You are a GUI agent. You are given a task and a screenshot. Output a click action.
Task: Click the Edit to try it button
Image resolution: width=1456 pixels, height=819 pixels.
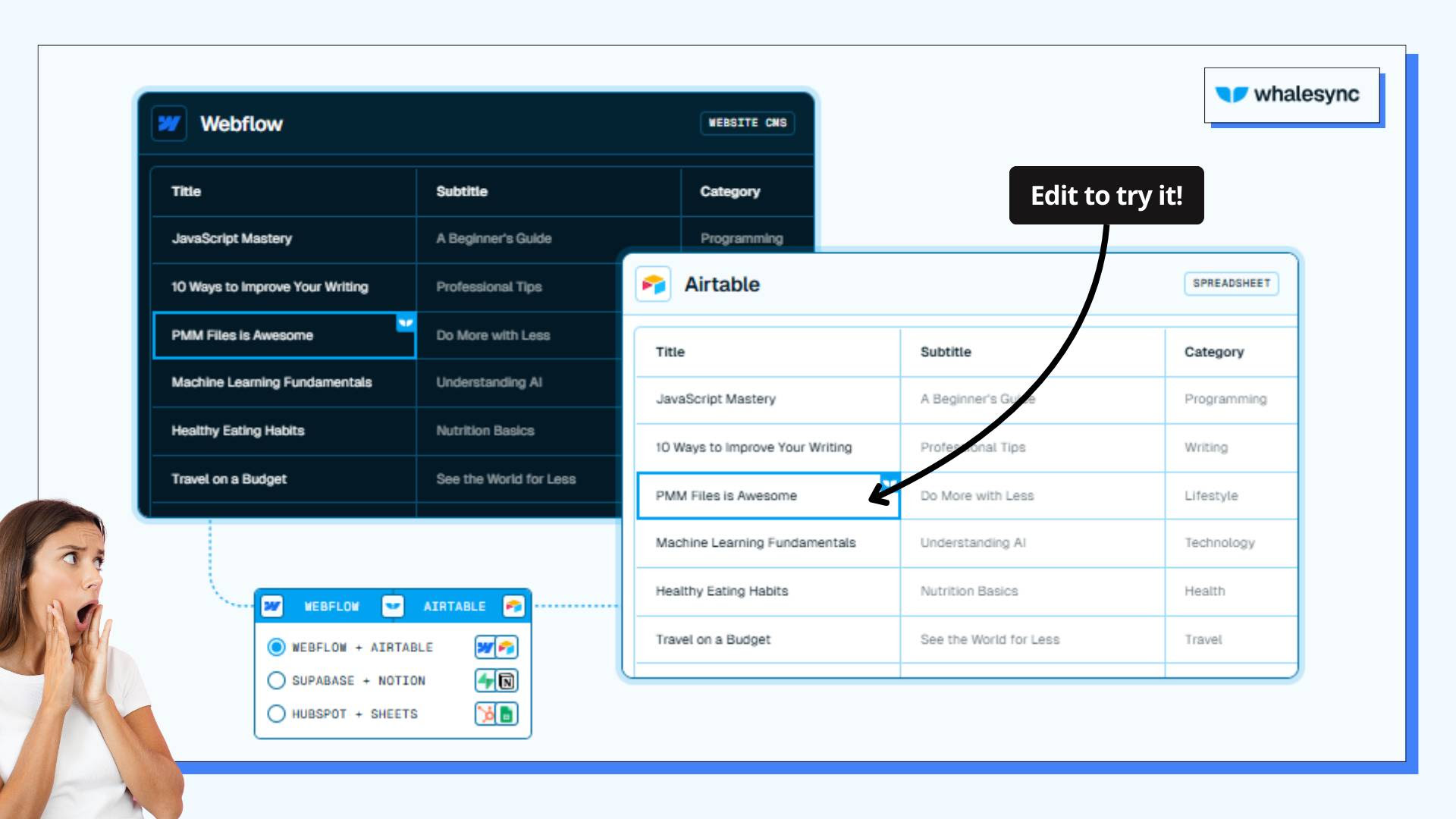coord(1106,195)
